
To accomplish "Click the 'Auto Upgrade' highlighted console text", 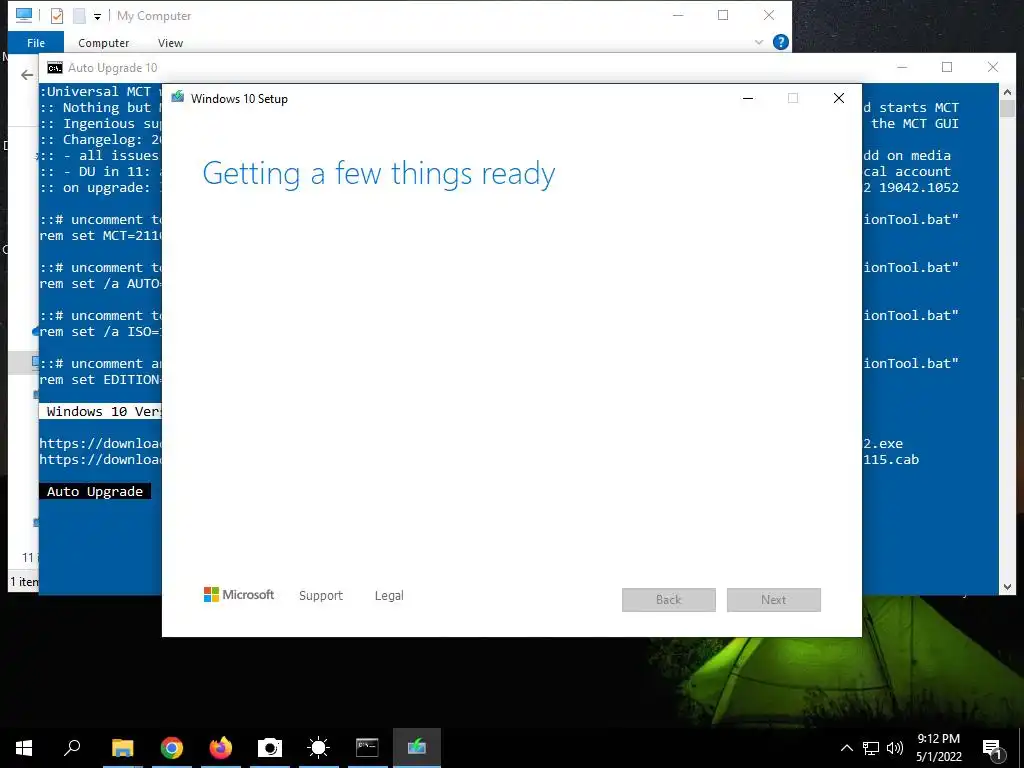I will (95, 491).
